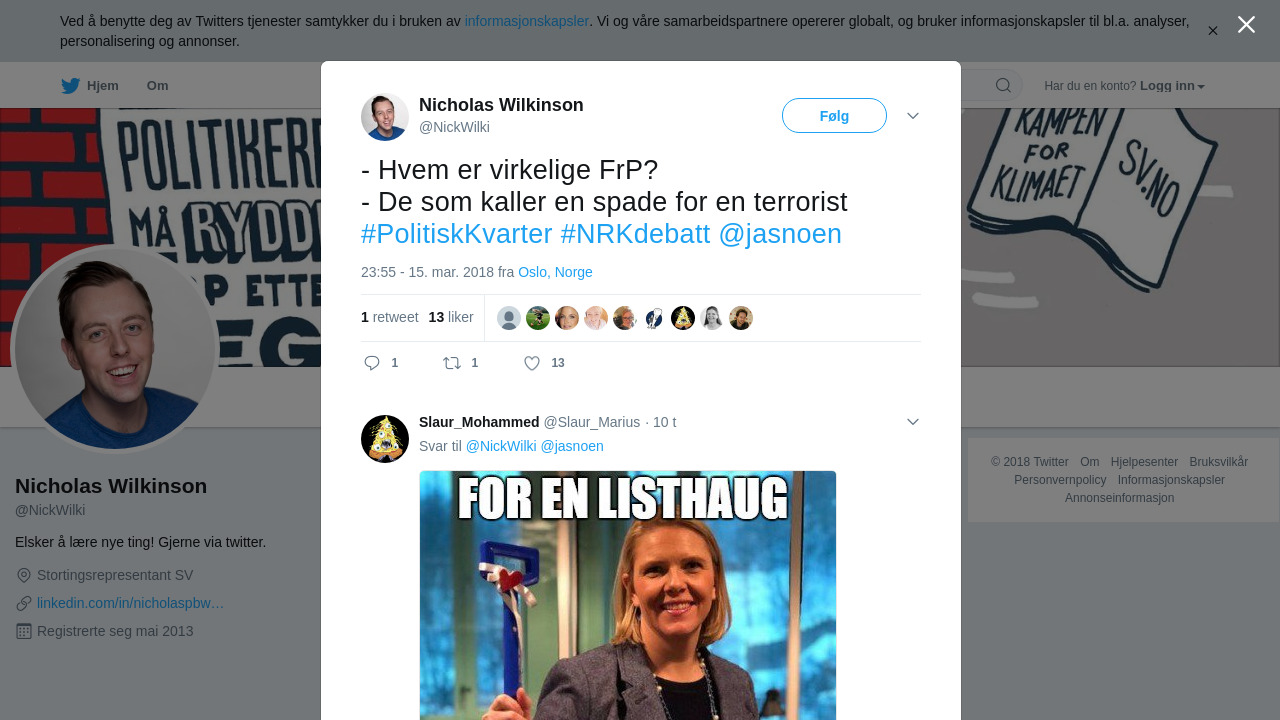
Task: Open the #PolitiskKvarter hashtag link
Action: (x=456, y=234)
